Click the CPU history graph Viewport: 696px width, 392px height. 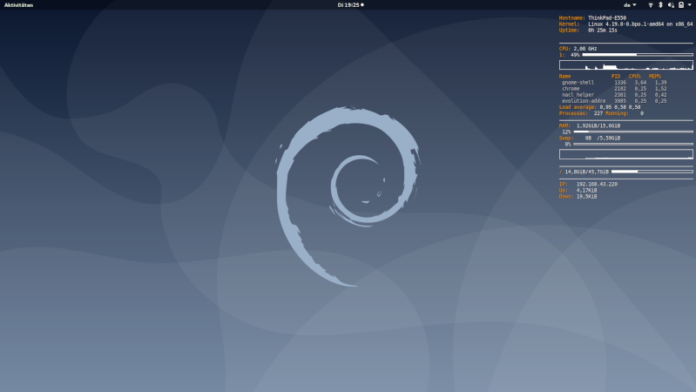(626, 65)
